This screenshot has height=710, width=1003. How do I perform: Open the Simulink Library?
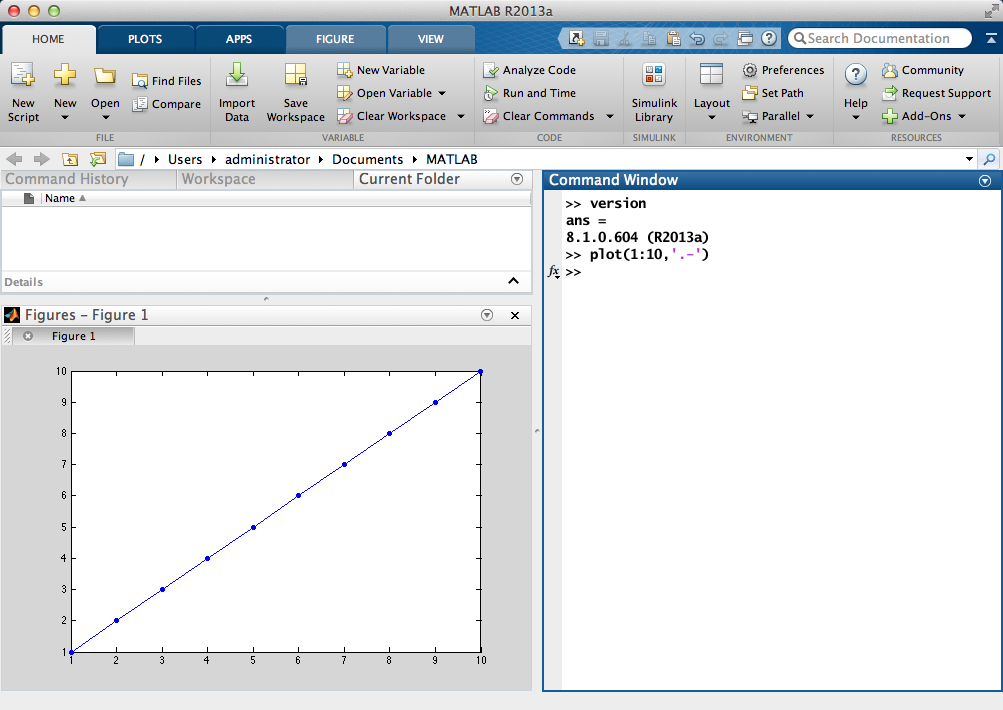(x=654, y=92)
